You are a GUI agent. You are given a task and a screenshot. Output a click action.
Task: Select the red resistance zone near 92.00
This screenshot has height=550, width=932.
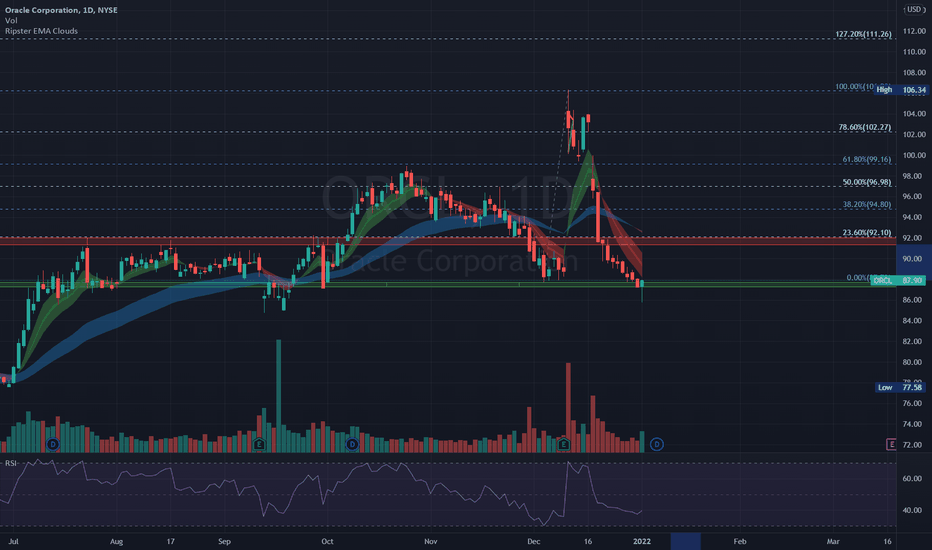[x=448, y=241]
